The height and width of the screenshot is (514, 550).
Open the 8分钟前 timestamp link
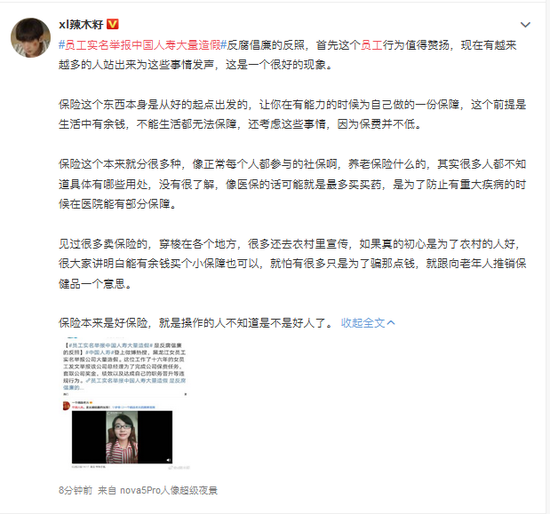(x=75, y=490)
